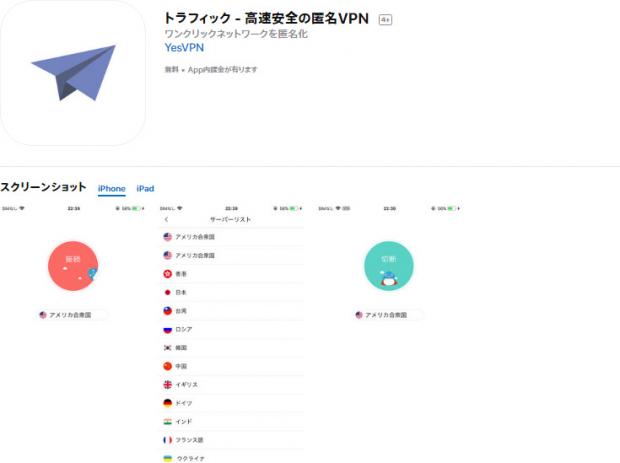Open country selector in third screenshot
The height and width of the screenshot is (463, 620).
(x=387, y=315)
